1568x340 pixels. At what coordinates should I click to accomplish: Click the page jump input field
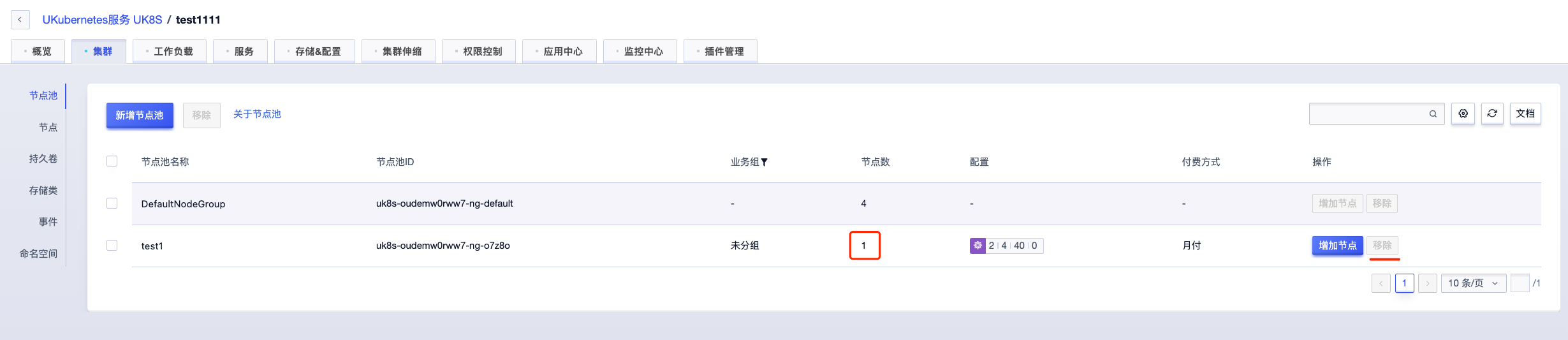point(1520,283)
